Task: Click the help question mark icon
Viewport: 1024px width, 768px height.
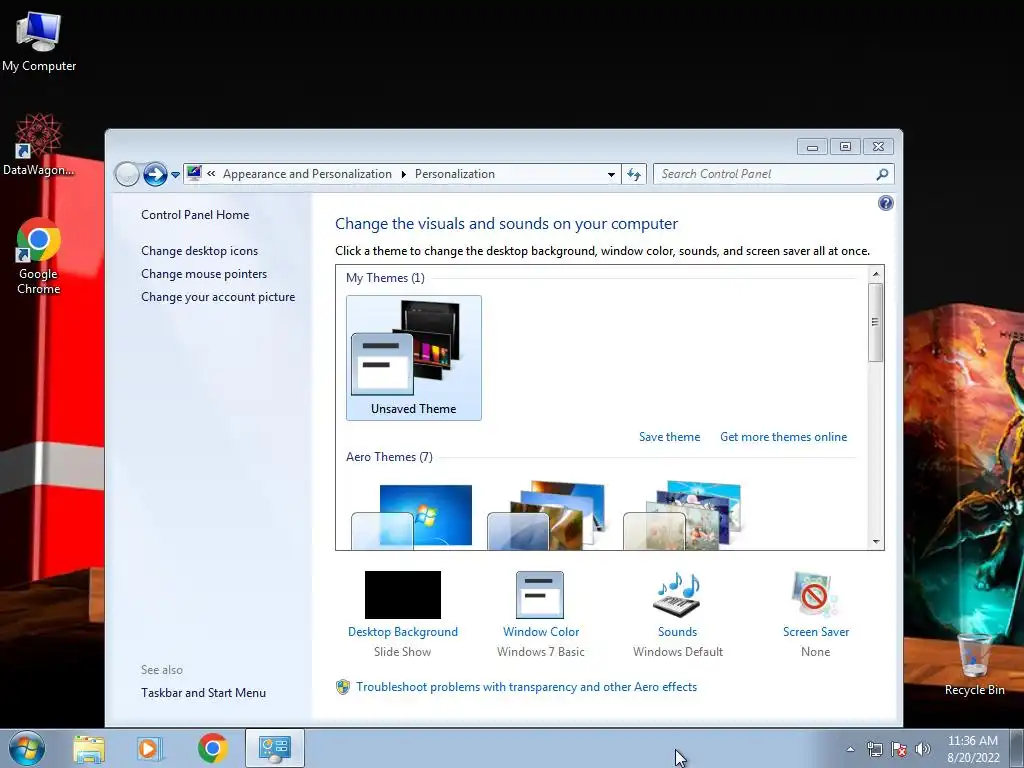Action: click(886, 203)
